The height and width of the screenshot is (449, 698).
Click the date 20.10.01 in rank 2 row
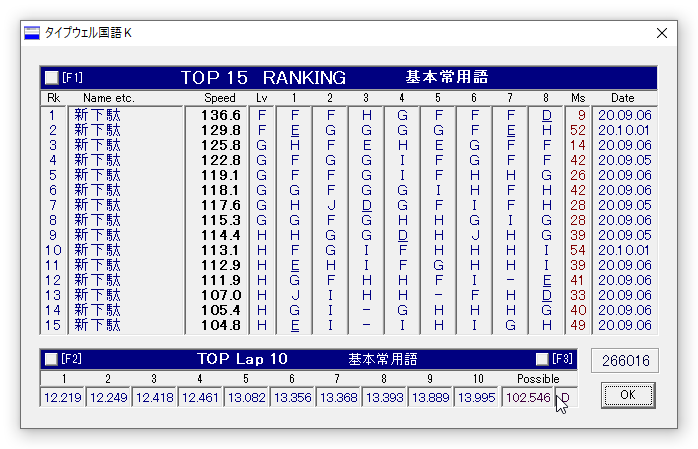pos(624,130)
